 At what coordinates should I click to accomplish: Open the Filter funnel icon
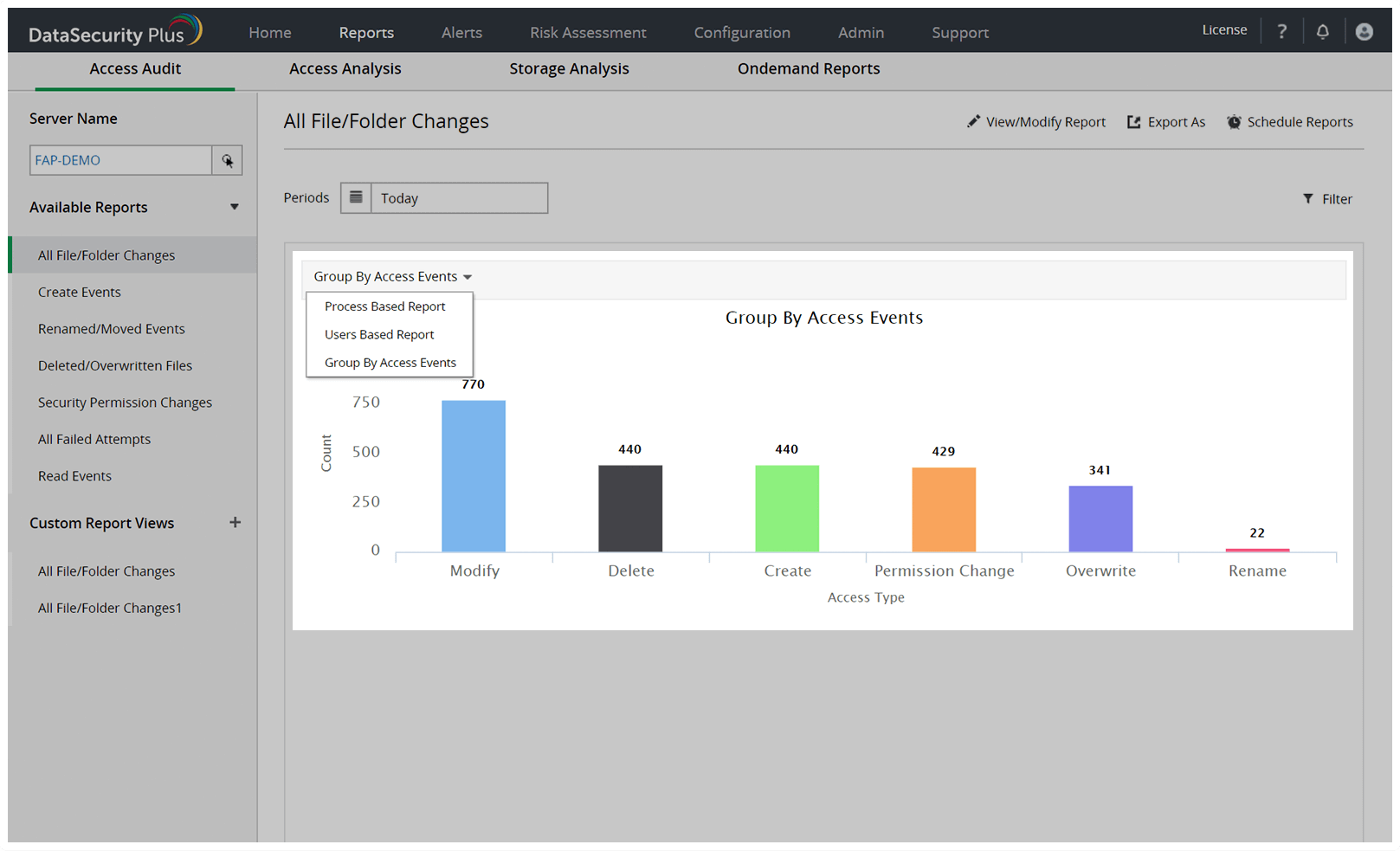[1308, 198]
